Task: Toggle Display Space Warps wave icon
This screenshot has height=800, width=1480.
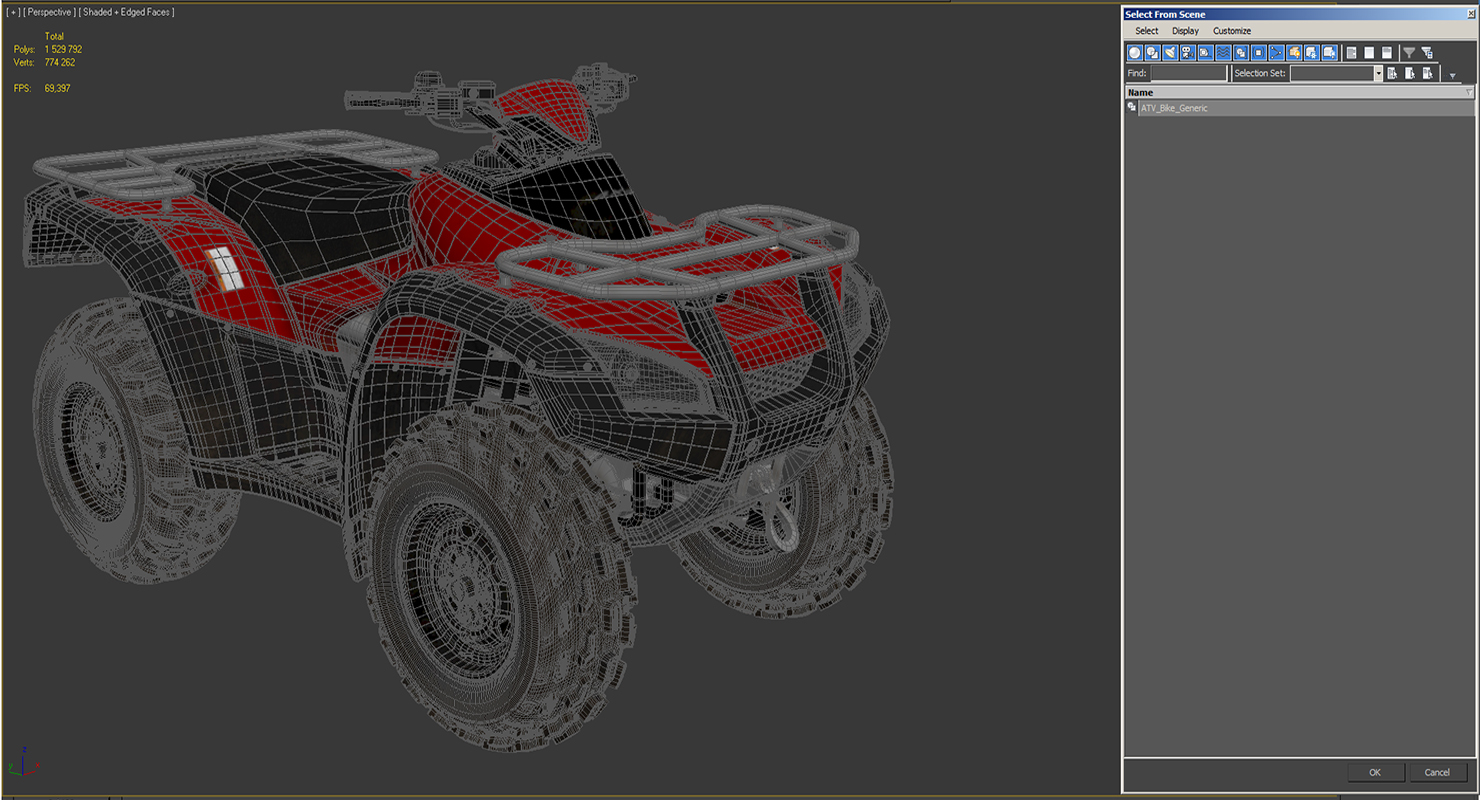Action: pyautogui.click(x=1223, y=52)
